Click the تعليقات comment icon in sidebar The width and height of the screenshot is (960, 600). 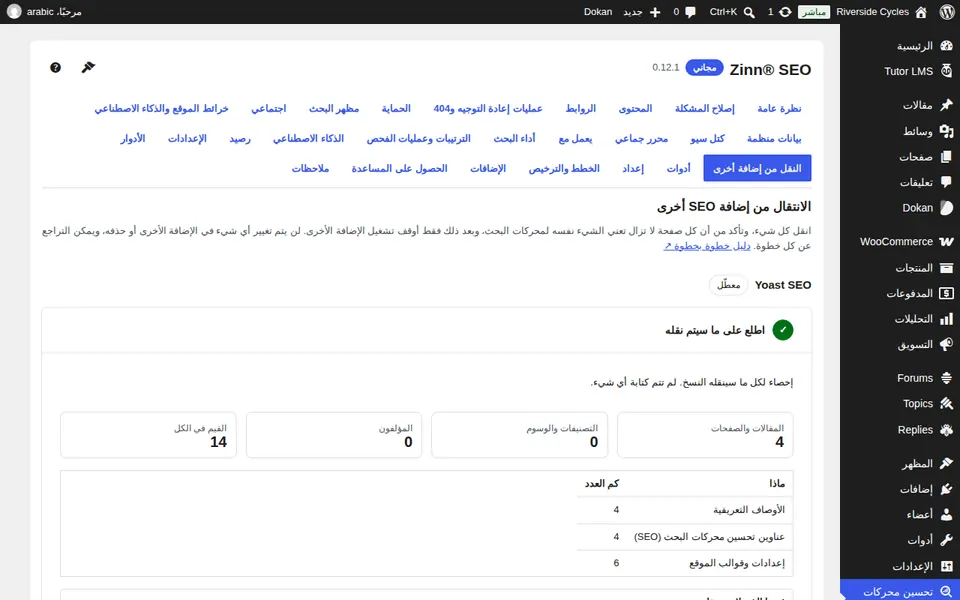pos(947,182)
